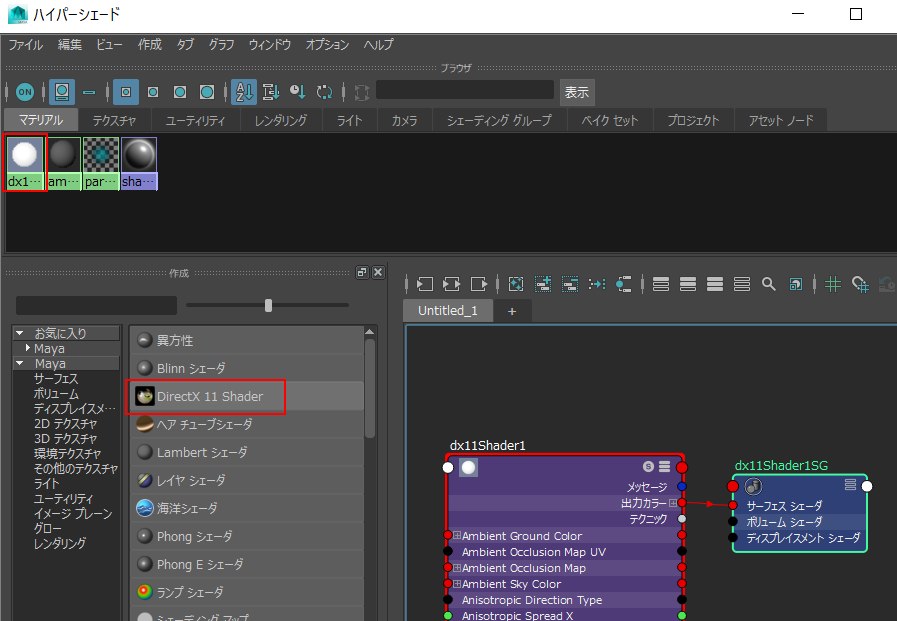Toggle the grid display in the node editor

click(833, 284)
